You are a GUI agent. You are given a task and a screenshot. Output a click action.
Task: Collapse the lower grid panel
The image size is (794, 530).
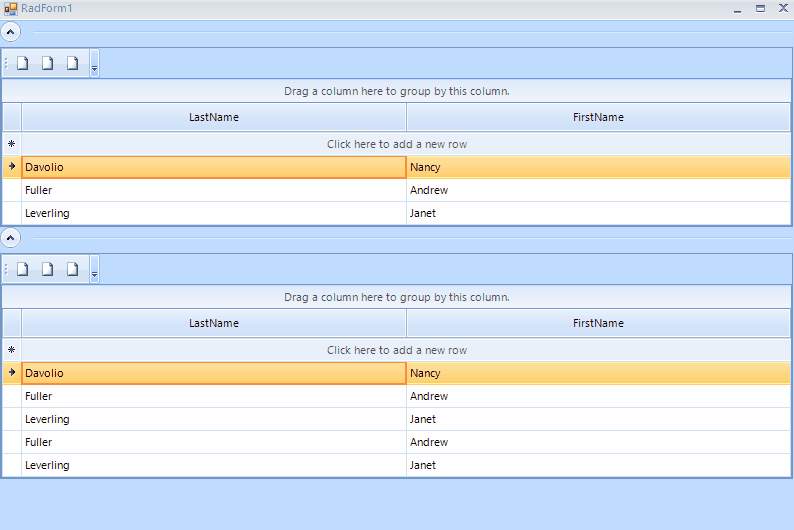[11, 238]
